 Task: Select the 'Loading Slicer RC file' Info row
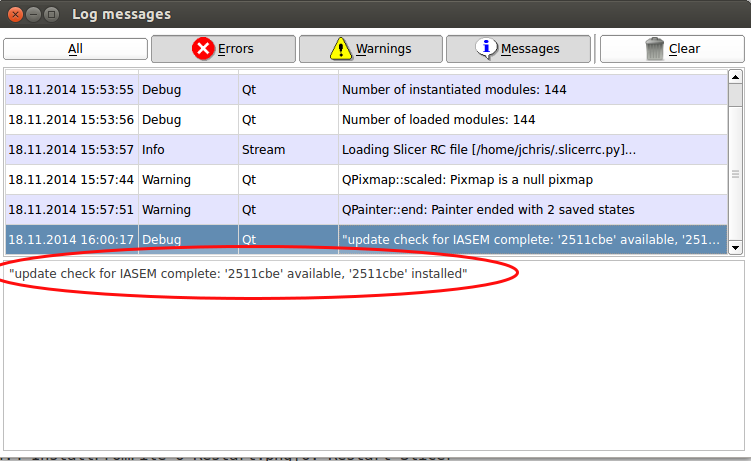coord(488,149)
